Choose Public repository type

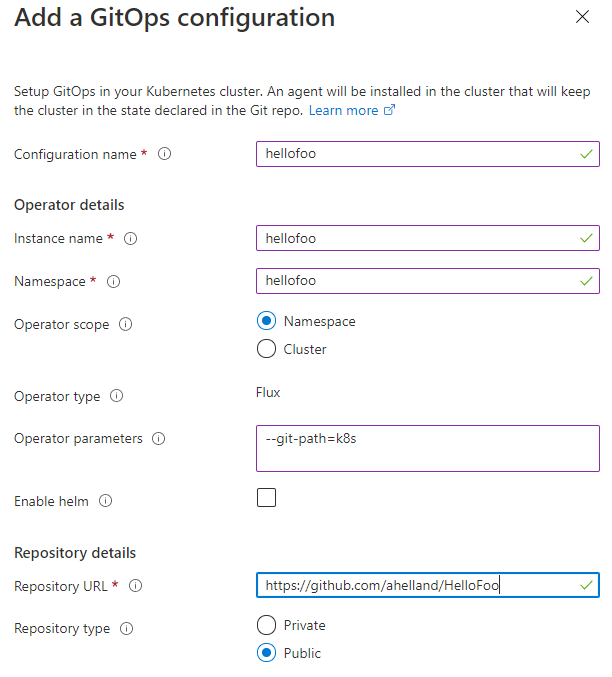266,653
